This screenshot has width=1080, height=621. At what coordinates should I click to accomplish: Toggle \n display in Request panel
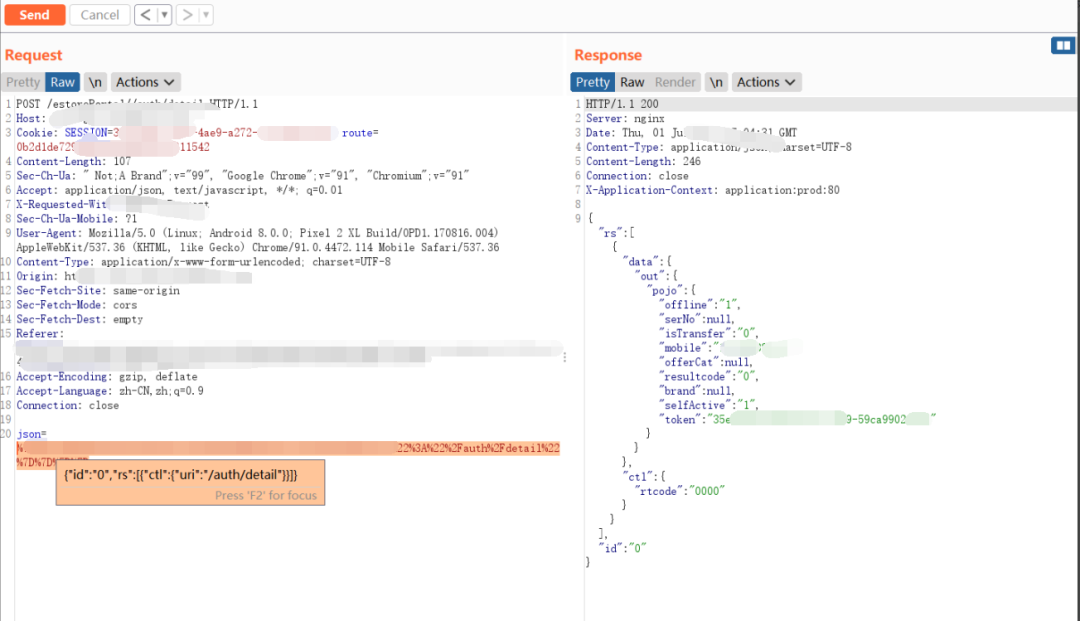tap(95, 82)
